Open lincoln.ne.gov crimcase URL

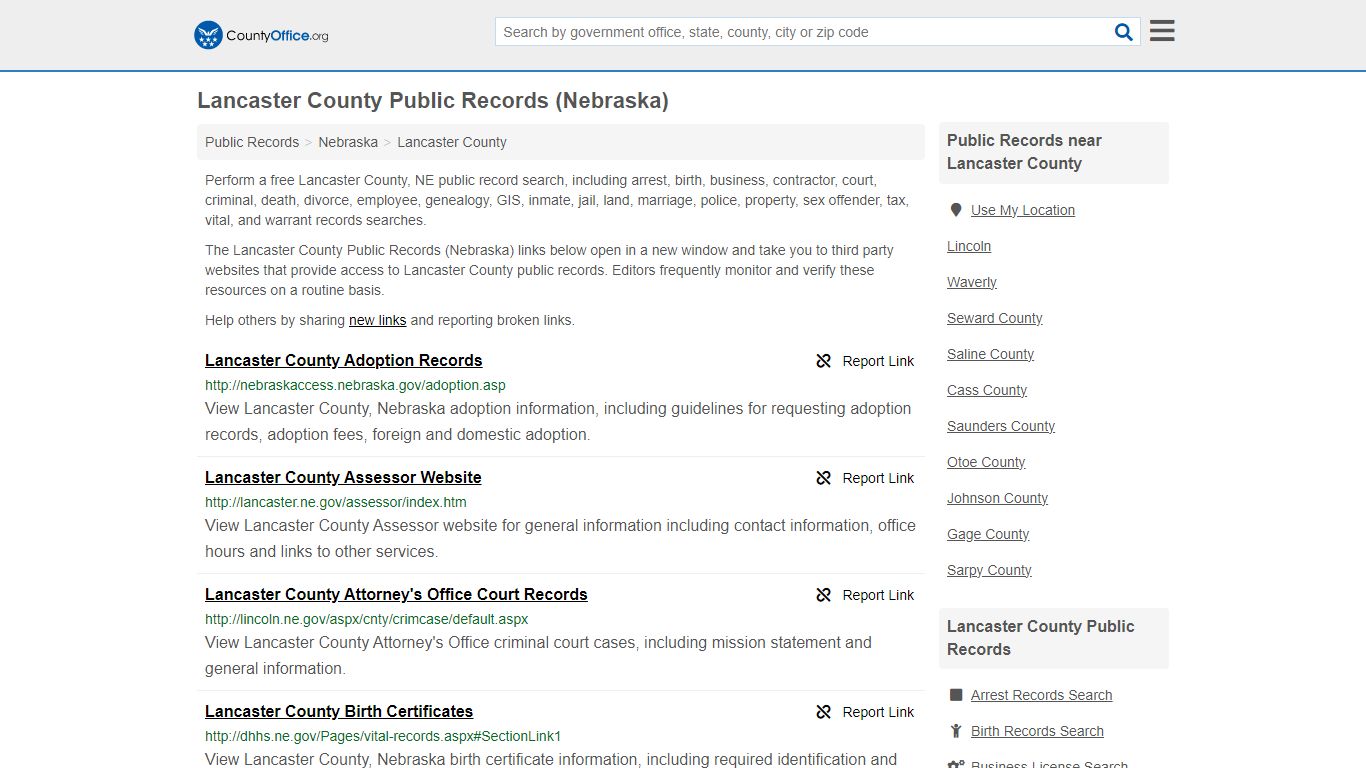[x=366, y=619]
